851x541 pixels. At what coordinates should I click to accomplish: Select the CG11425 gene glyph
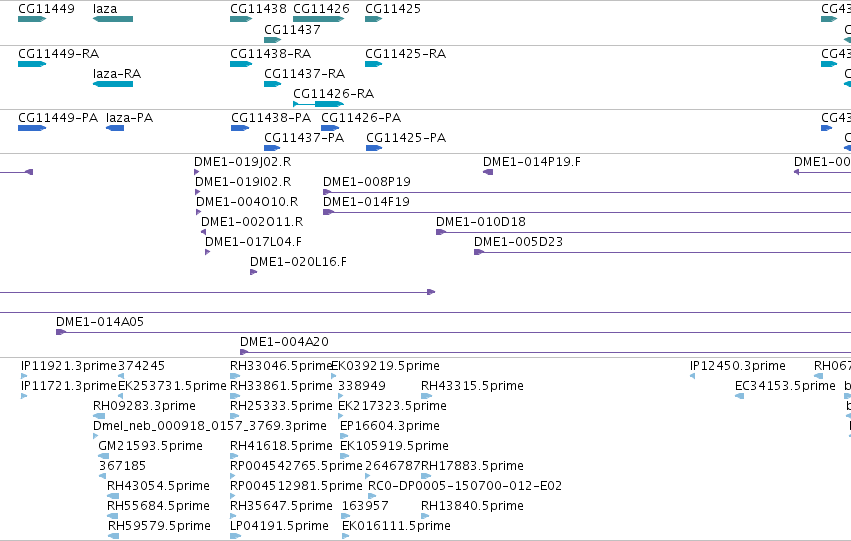(x=373, y=19)
